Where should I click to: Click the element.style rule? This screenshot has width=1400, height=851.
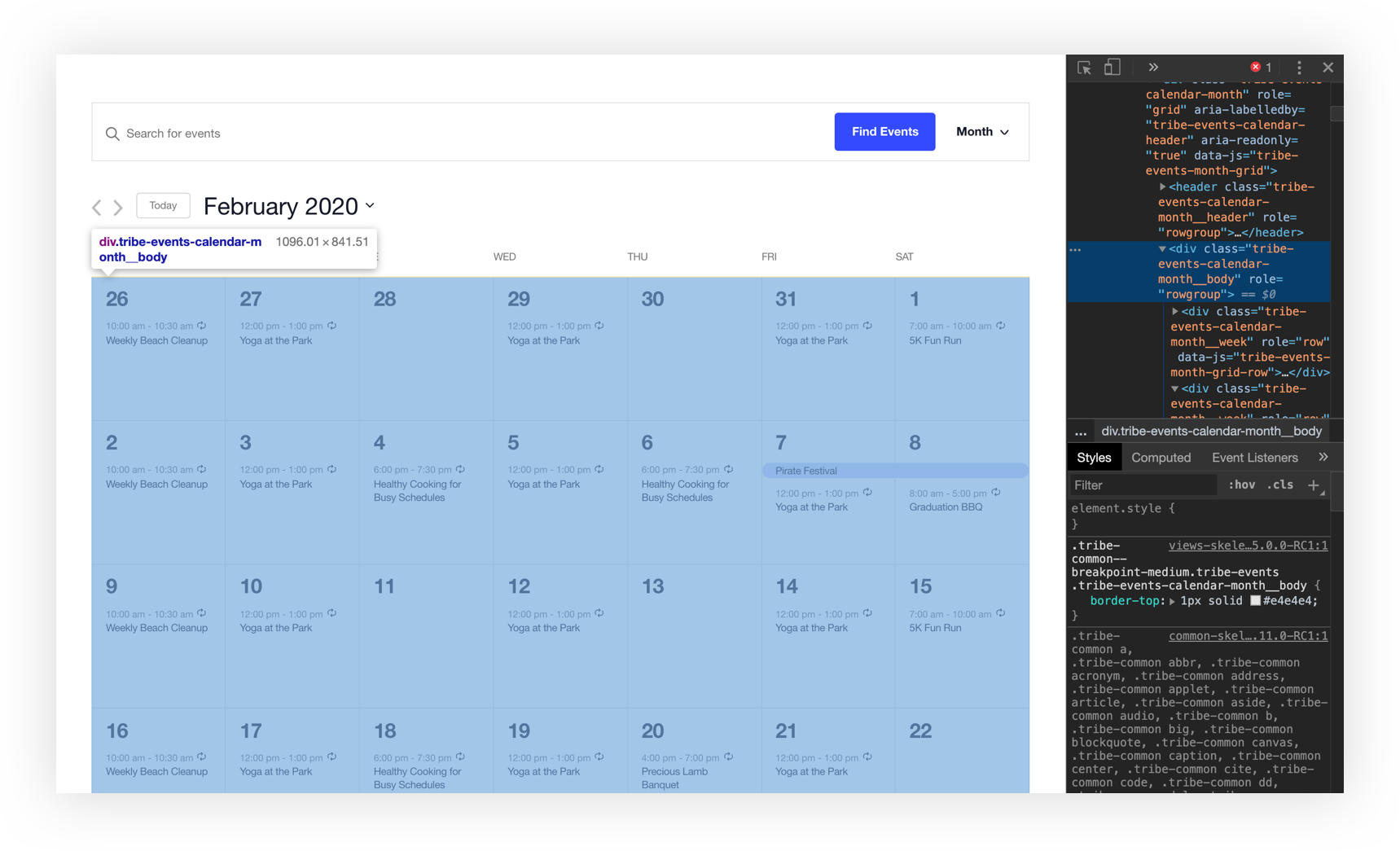click(1123, 508)
